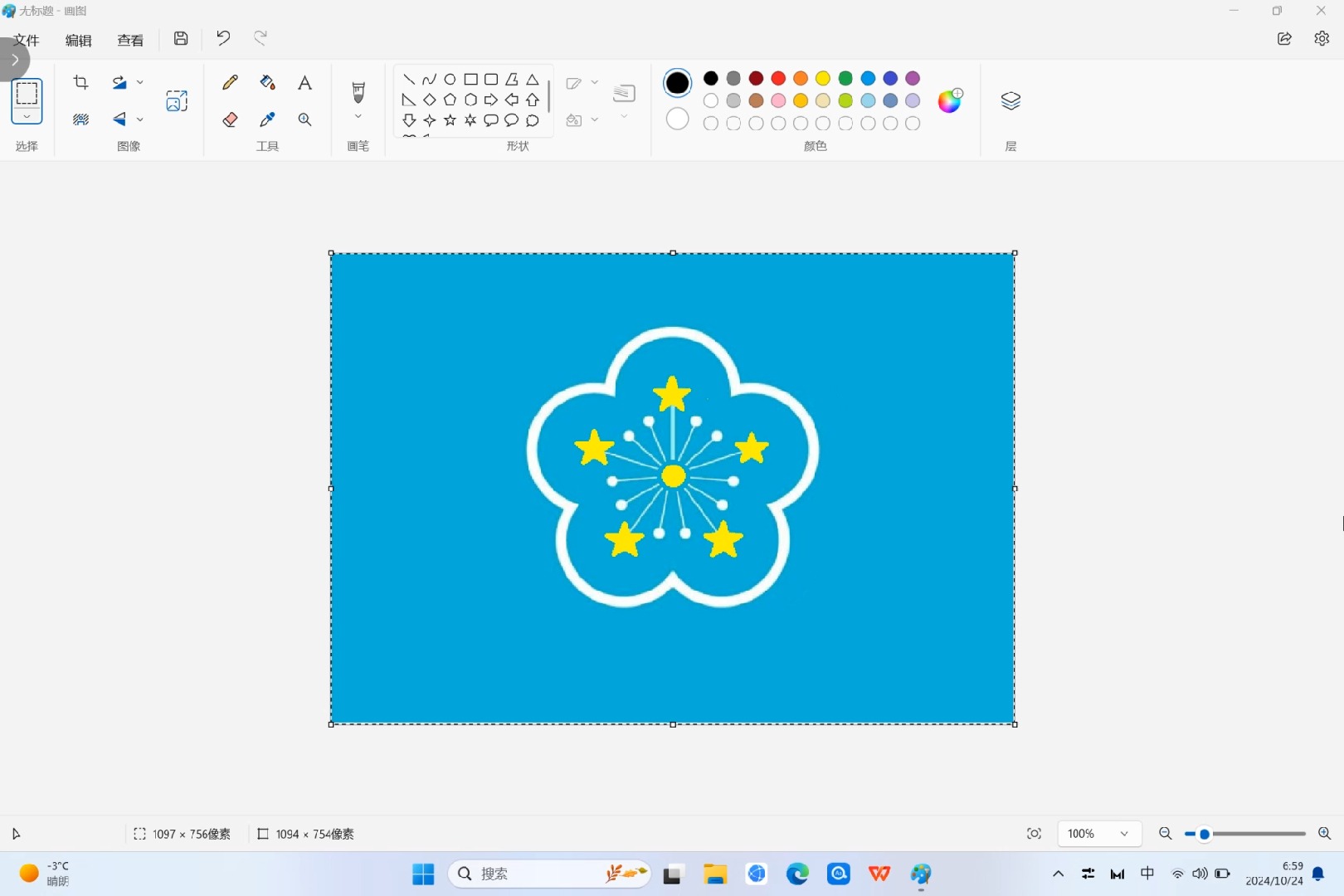Click the fit to window icon
The image size is (1344, 896).
tap(1034, 834)
